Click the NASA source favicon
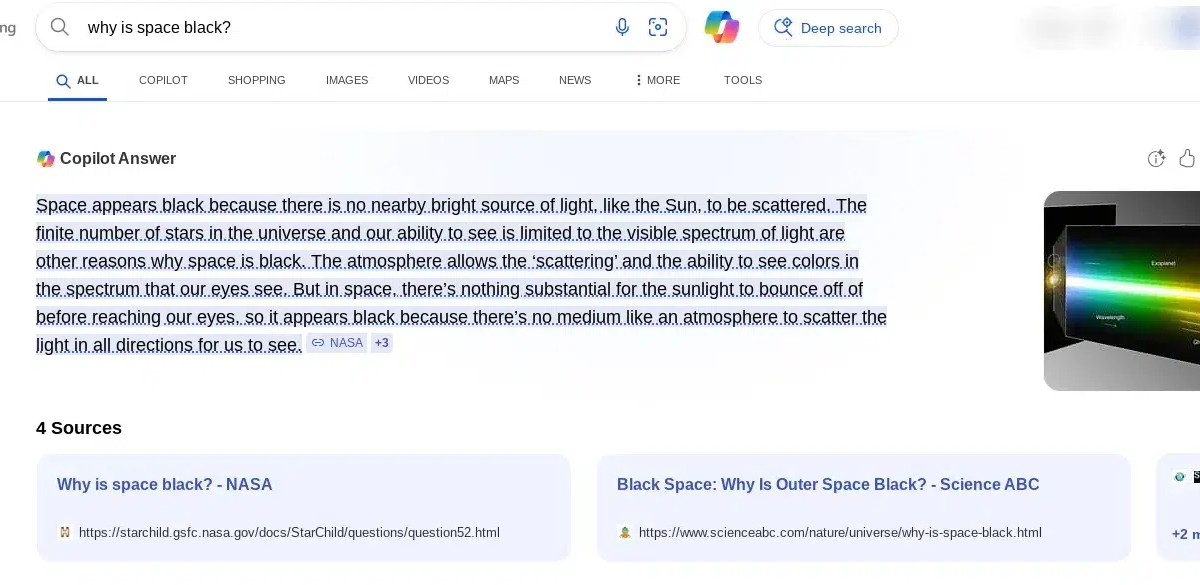This screenshot has height=585, width=1200. (x=65, y=532)
